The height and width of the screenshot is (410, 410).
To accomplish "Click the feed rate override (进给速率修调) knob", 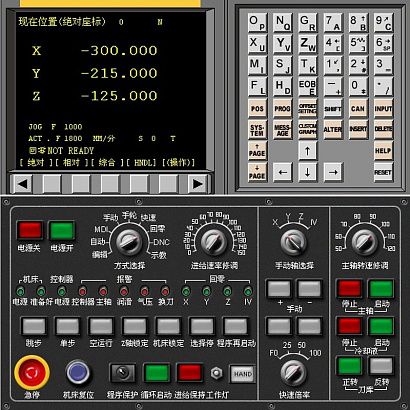I will pyautogui.click(x=214, y=242).
